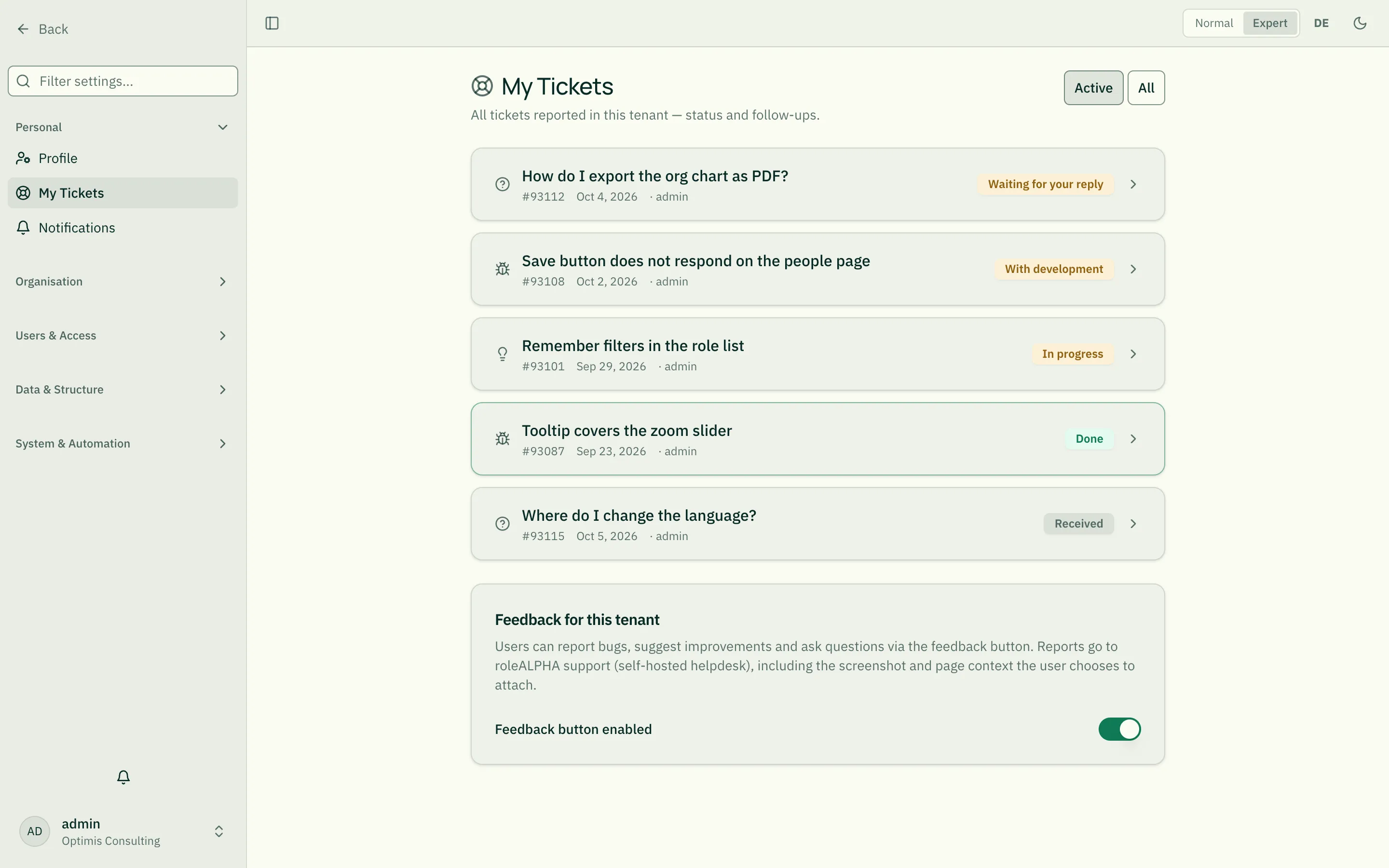Open ticket 'Where do I change the language?'
The height and width of the screenshot is (868, 1389).
coord(817,524)
